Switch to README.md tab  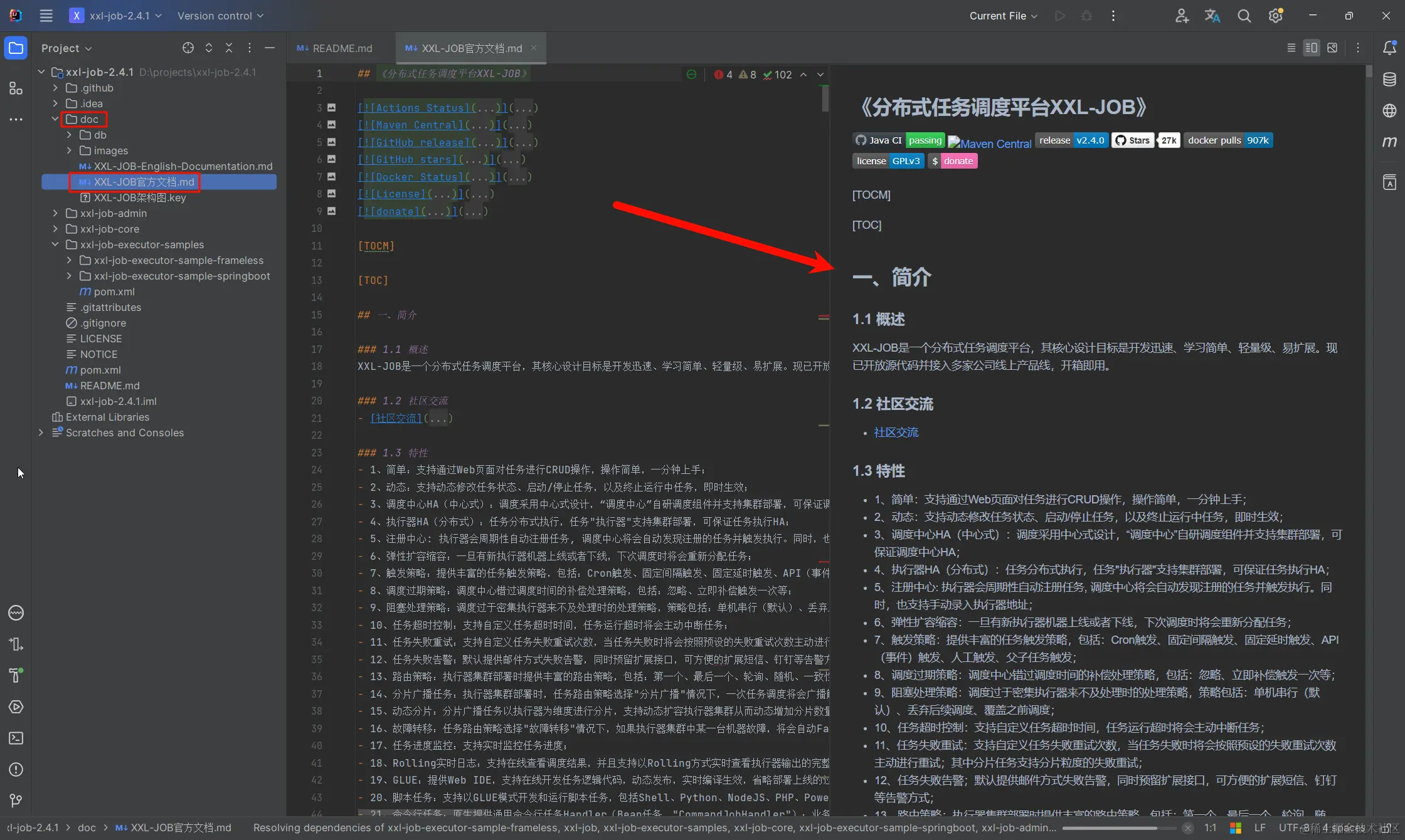(x=335, y=48)
